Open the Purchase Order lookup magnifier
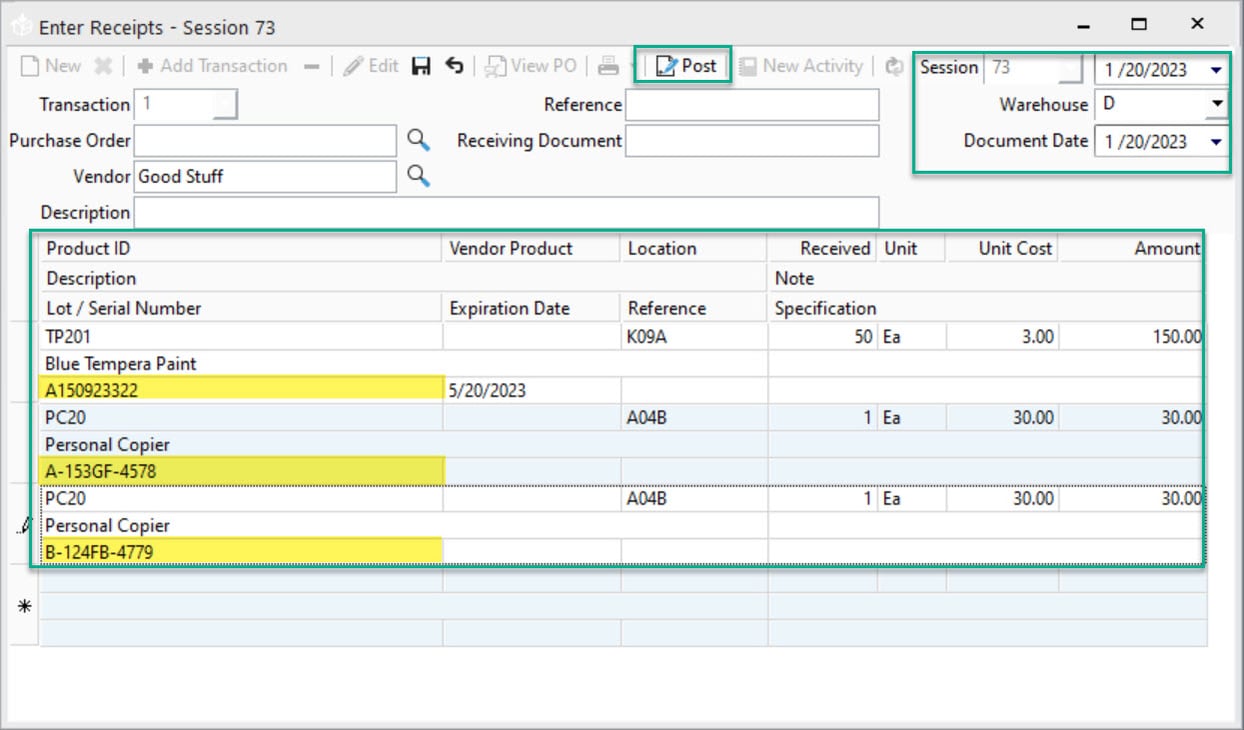 point(418,141)
